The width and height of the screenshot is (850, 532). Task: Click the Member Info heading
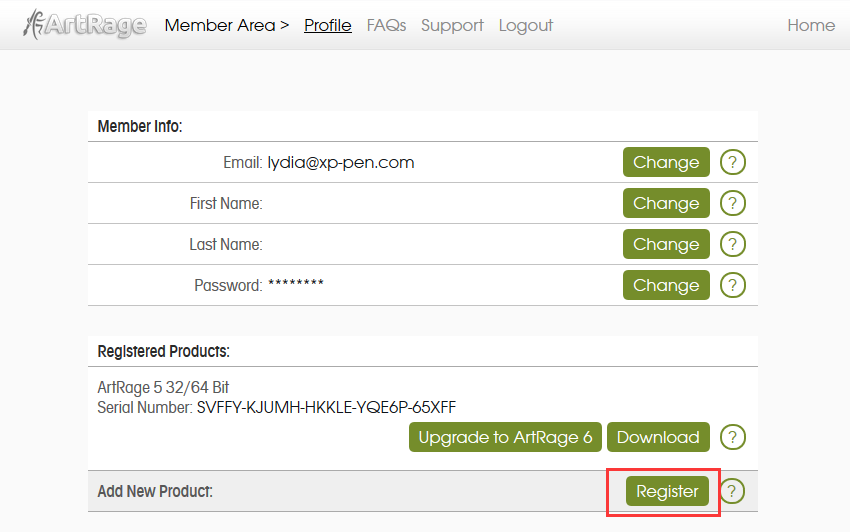click(140, 126)
